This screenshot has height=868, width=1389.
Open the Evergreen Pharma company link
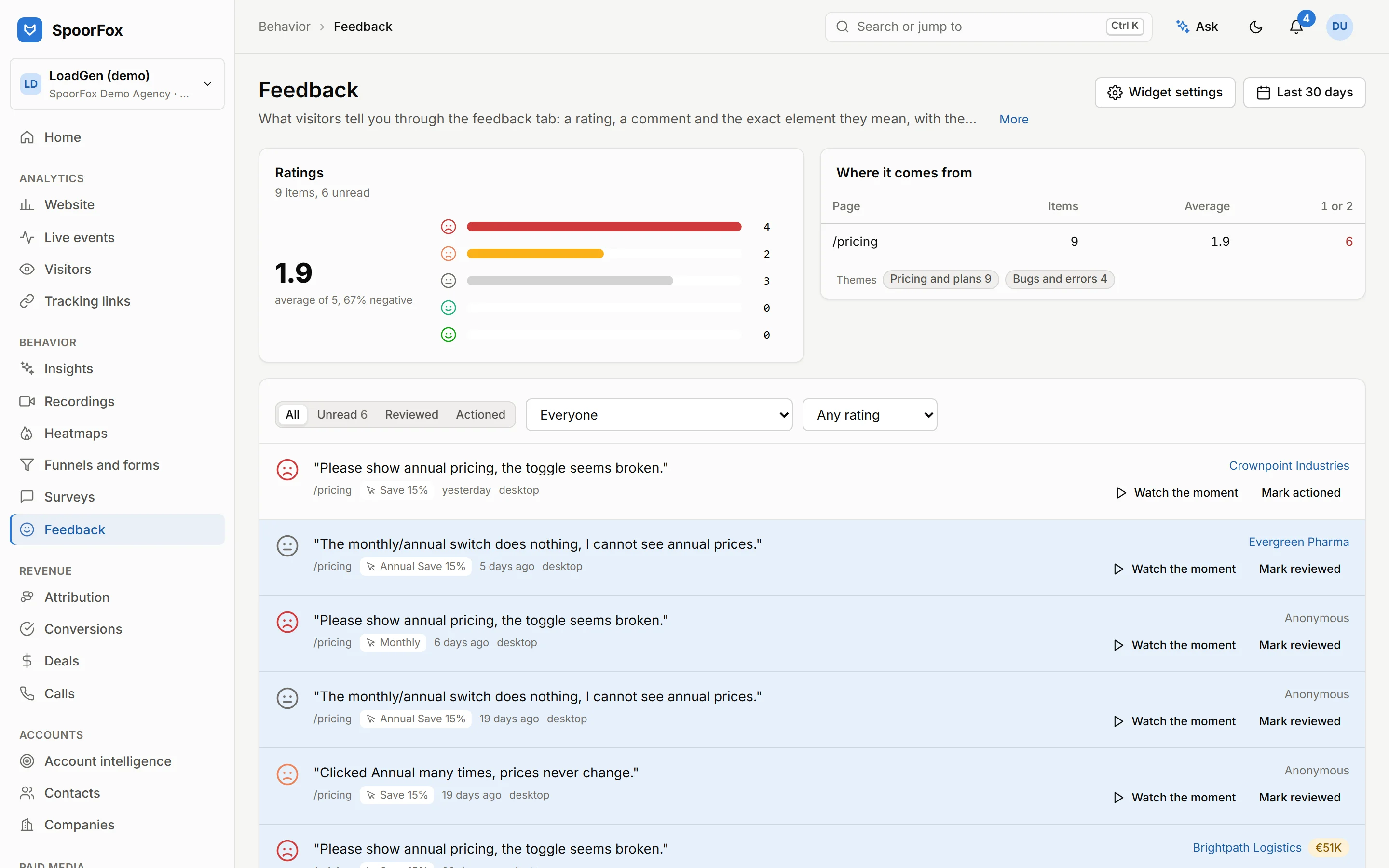1298,542
